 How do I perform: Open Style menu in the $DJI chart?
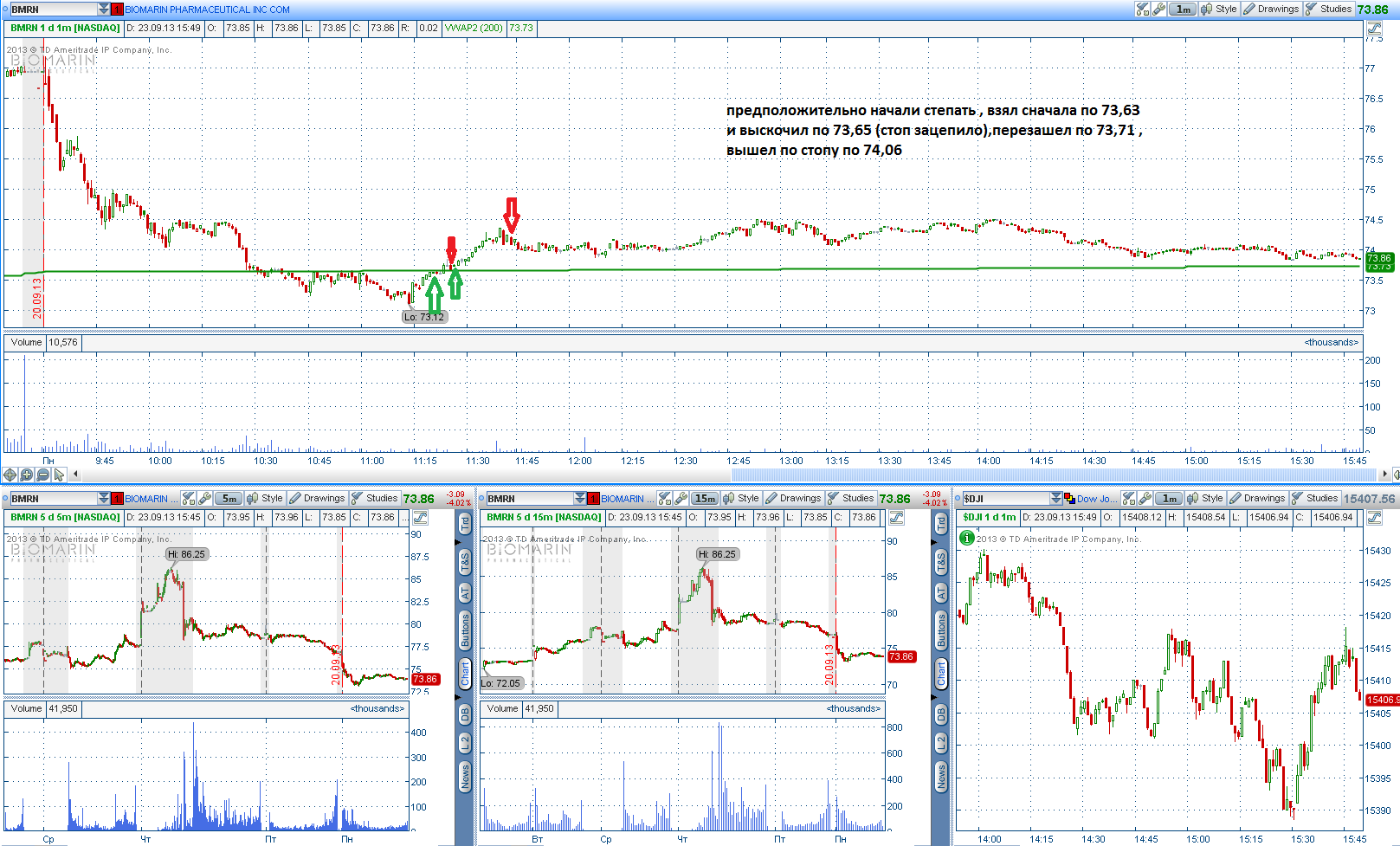[x=1205, y=498]
